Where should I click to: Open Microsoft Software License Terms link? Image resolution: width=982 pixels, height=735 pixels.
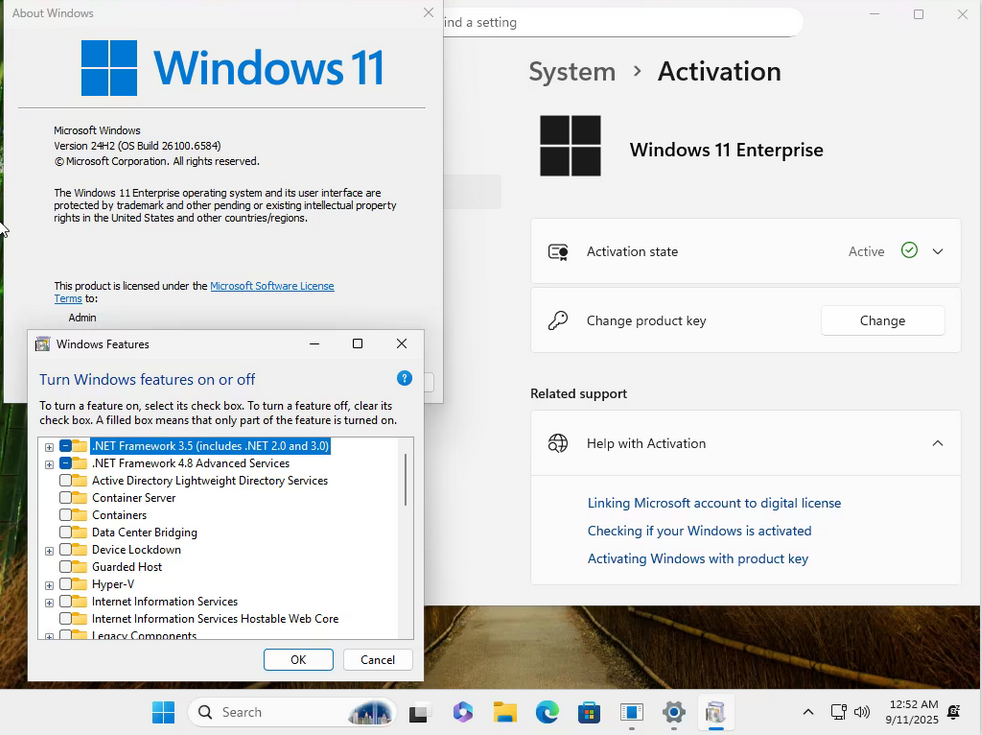point(272,286)
